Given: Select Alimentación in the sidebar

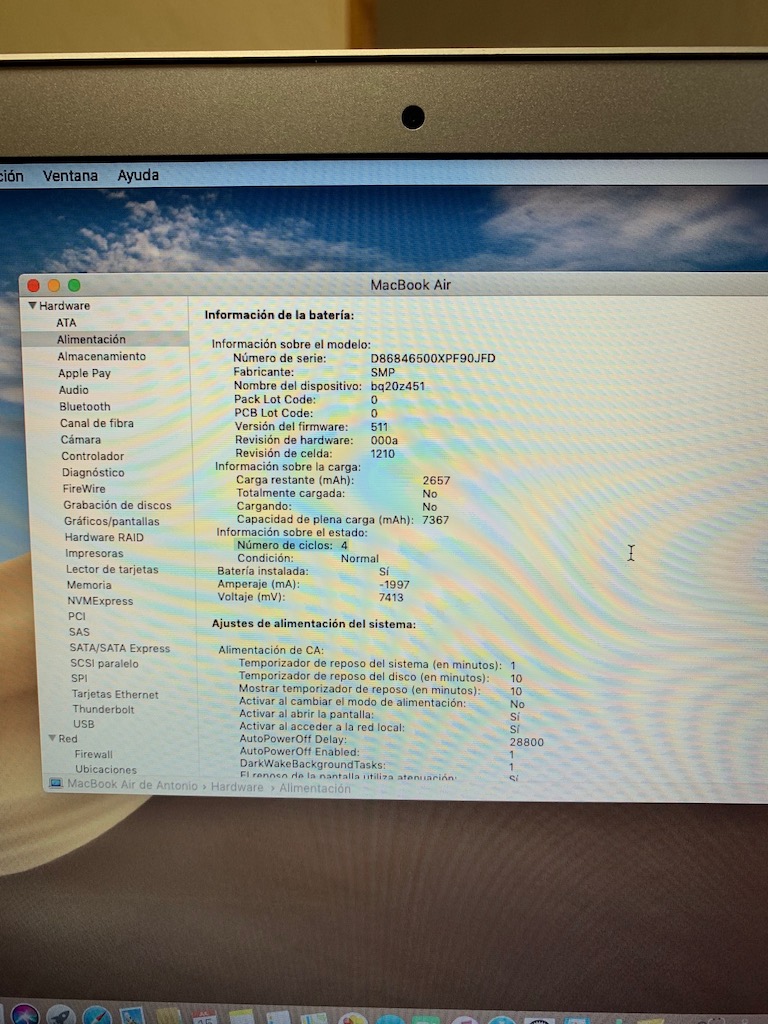Looking at the screenshot, I should 91,339.
